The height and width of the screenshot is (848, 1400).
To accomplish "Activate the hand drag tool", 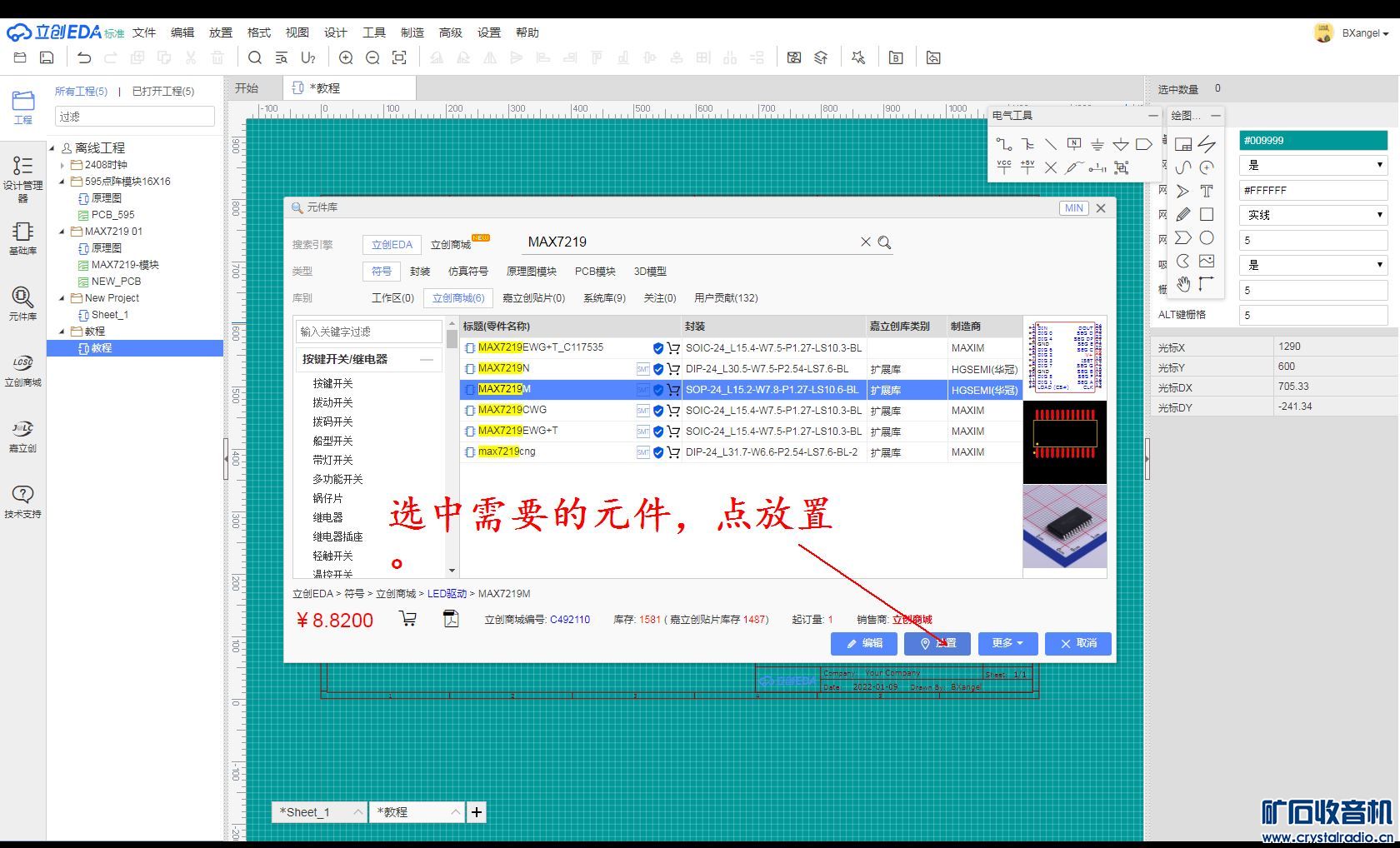I will pos(1182,284).
